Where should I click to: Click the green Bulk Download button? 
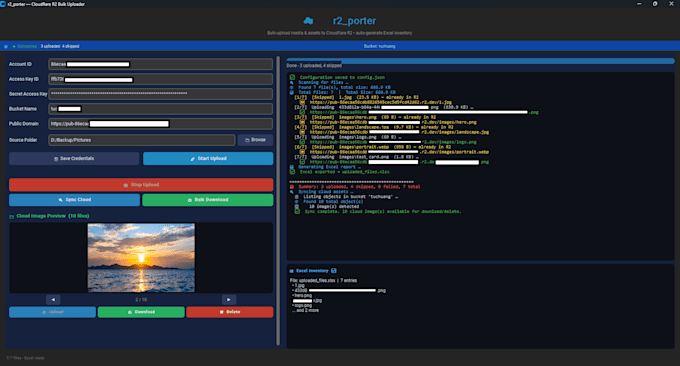[208, 200]
